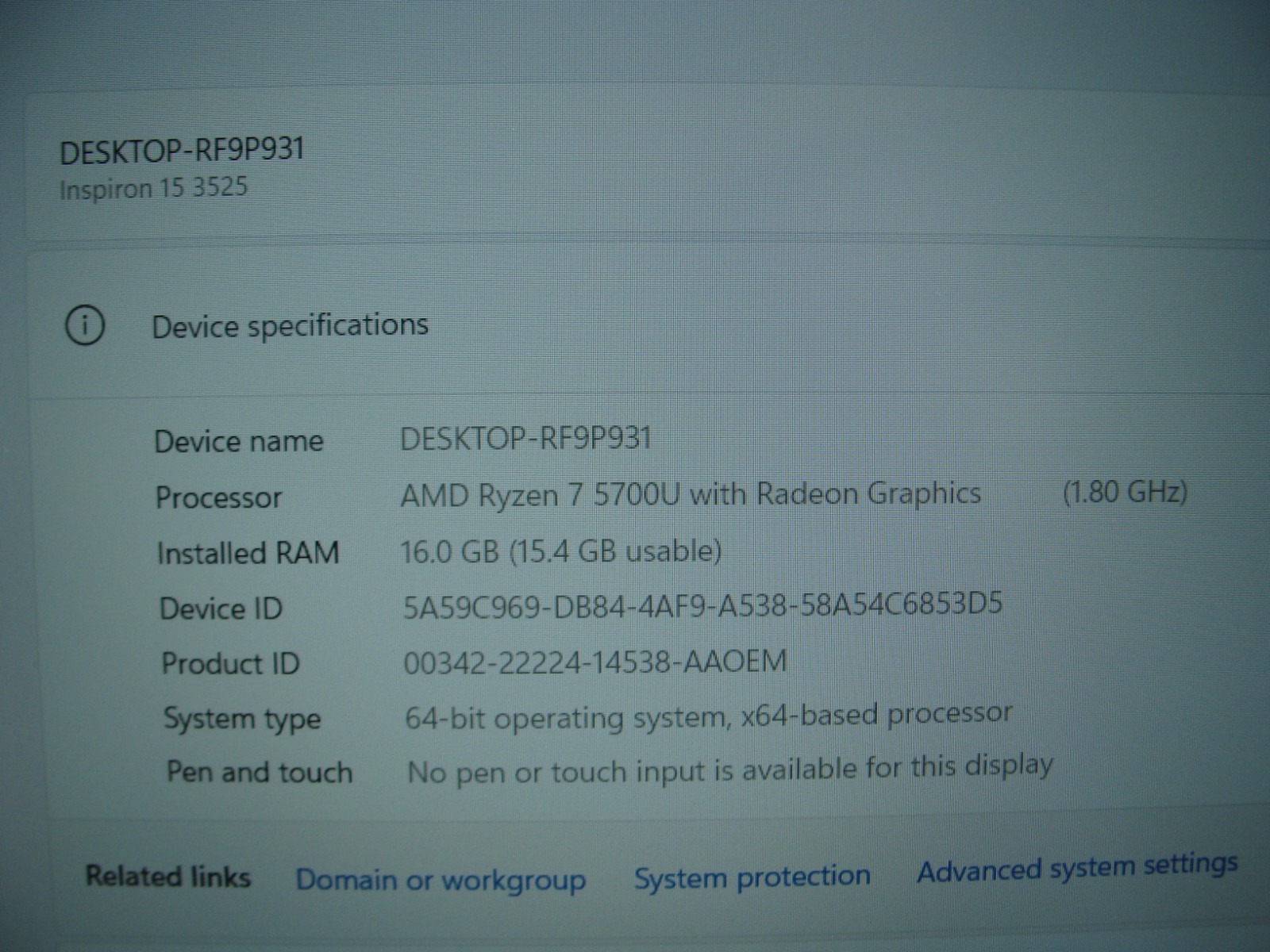Select the Device name value DESKTOP-RF9P931

click(x=525, y=438)
